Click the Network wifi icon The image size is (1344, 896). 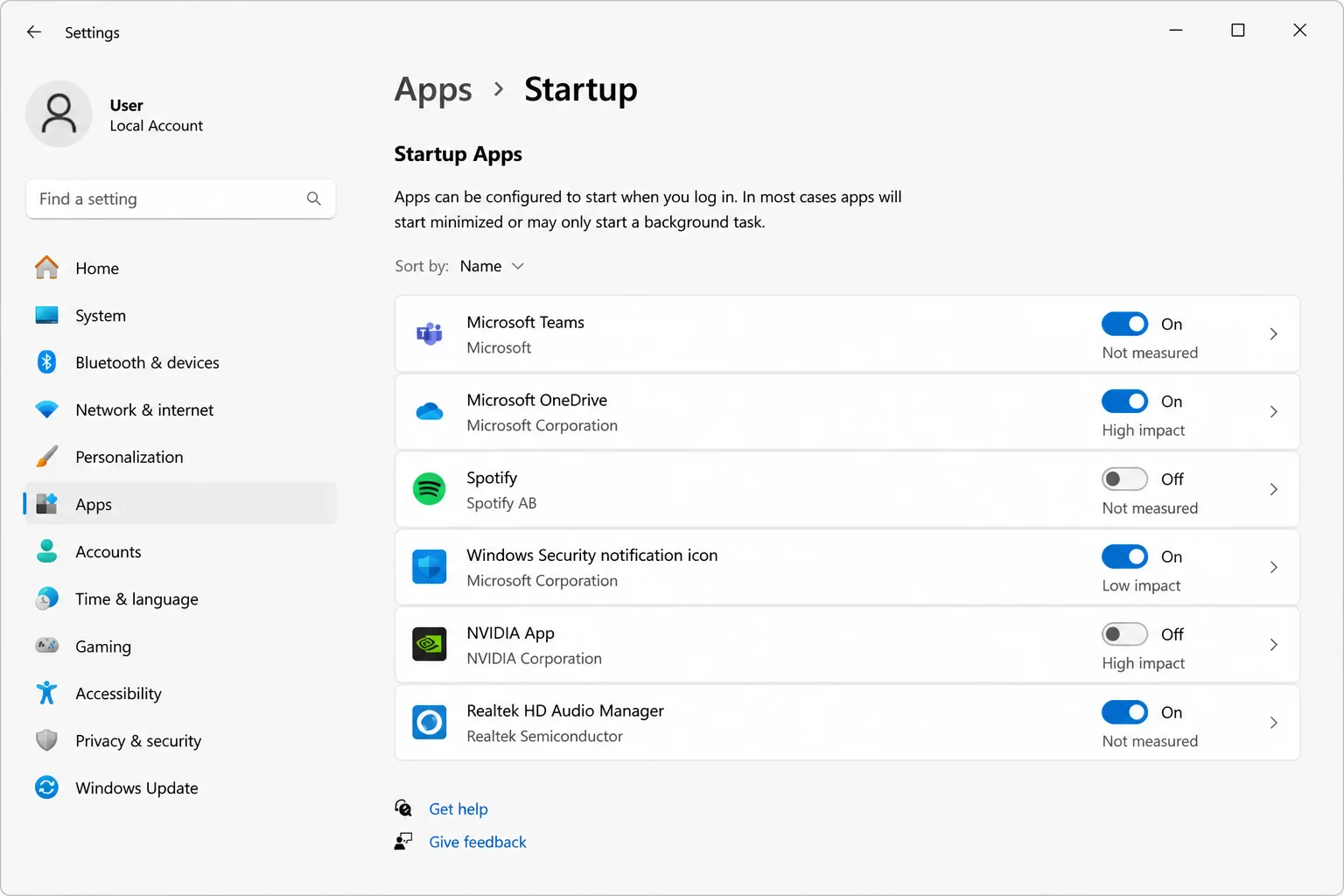tap(46, 409)
